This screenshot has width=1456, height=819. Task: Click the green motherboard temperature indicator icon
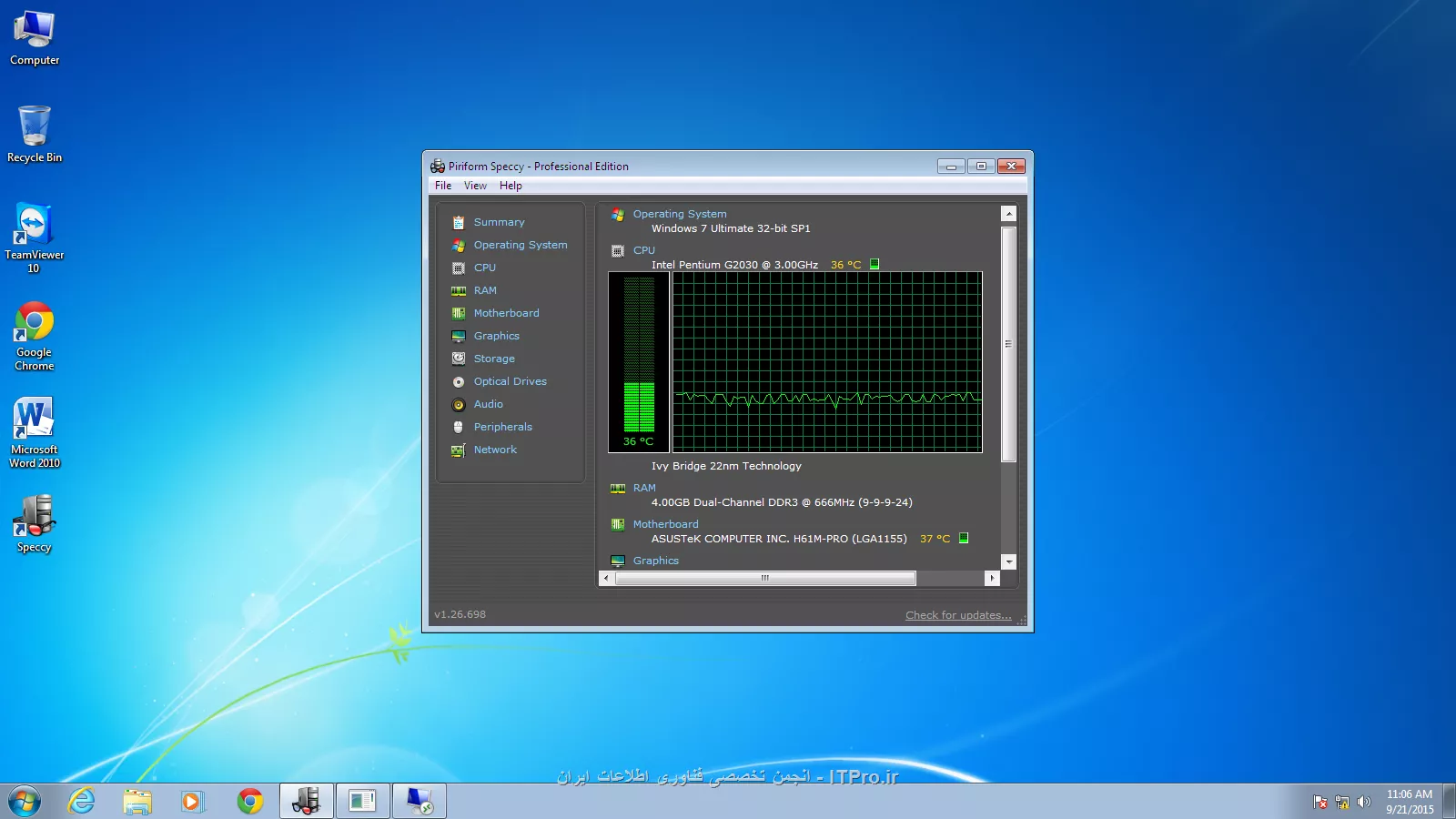(x=964, y=538)
